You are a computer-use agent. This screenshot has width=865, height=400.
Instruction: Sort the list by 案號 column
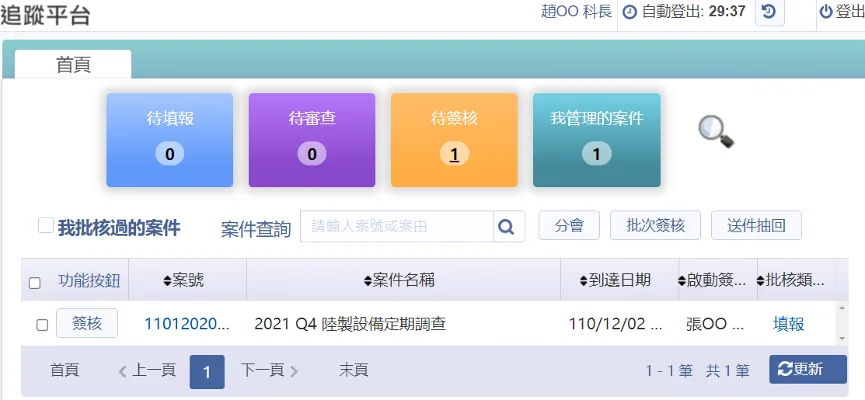184,280
